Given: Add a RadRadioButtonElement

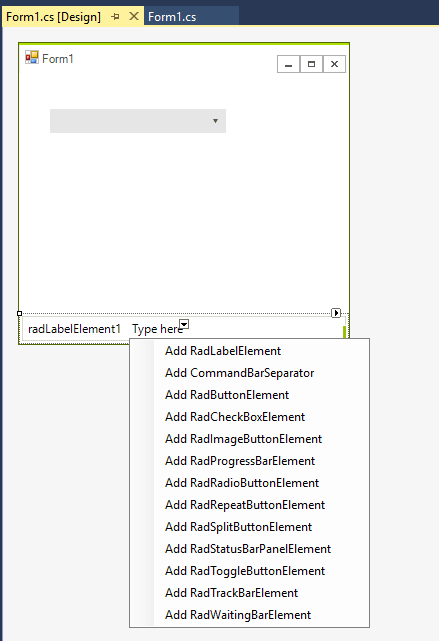Looking at the screenshot, I should 249,483.
